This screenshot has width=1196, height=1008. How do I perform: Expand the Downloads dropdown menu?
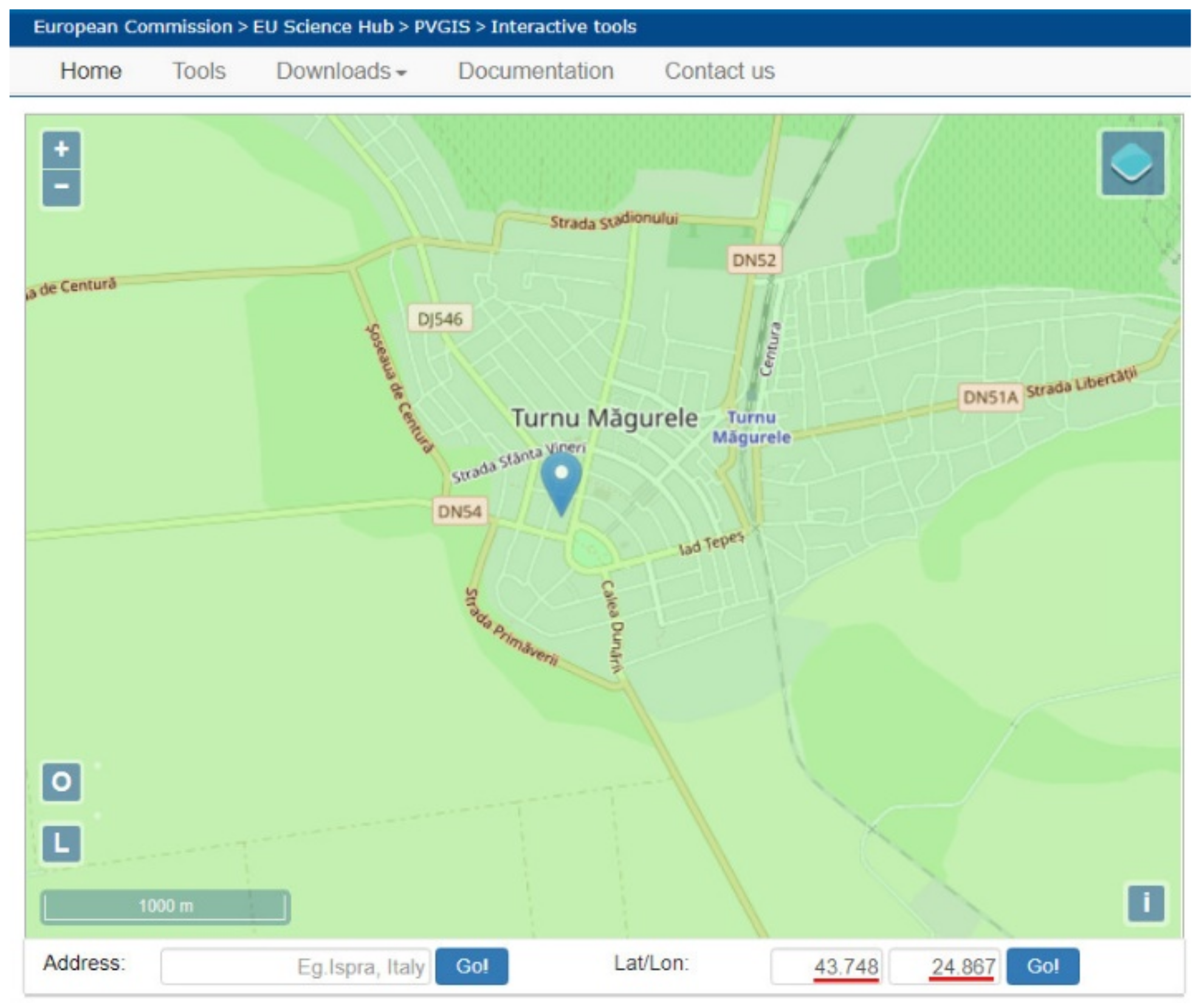[341, 71]
